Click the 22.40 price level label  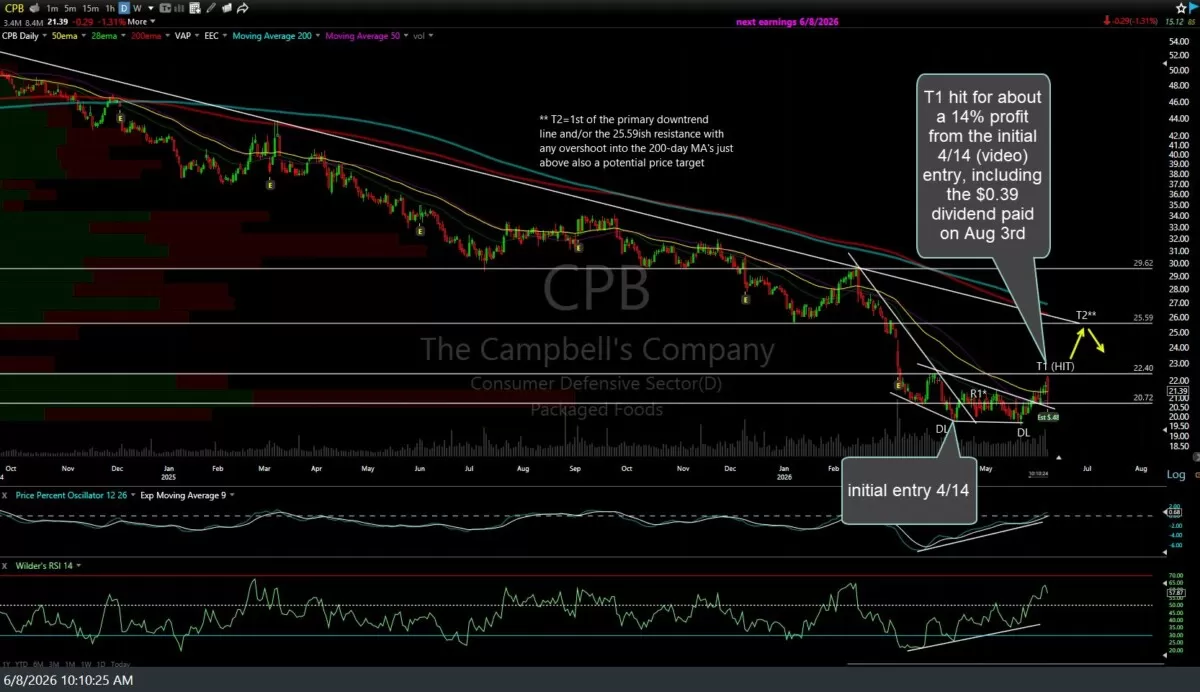(1144, 368)
